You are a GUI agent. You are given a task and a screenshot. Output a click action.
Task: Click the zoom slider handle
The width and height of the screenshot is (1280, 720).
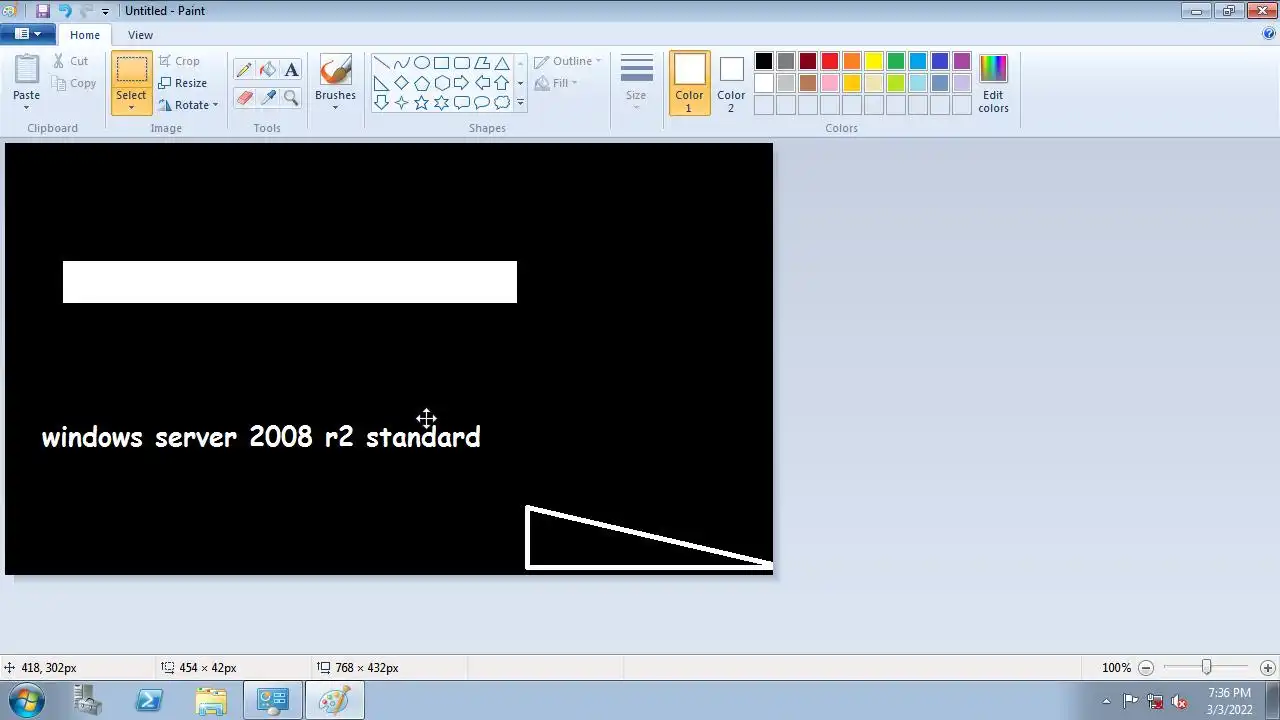pos(1207,667)
